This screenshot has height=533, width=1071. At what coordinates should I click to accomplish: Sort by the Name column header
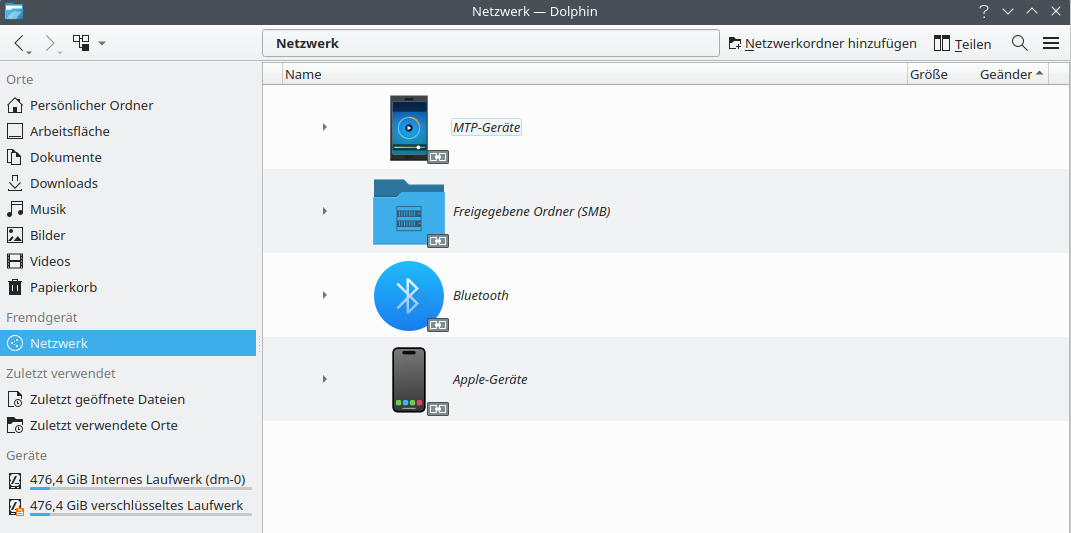(x=595, y=74)
